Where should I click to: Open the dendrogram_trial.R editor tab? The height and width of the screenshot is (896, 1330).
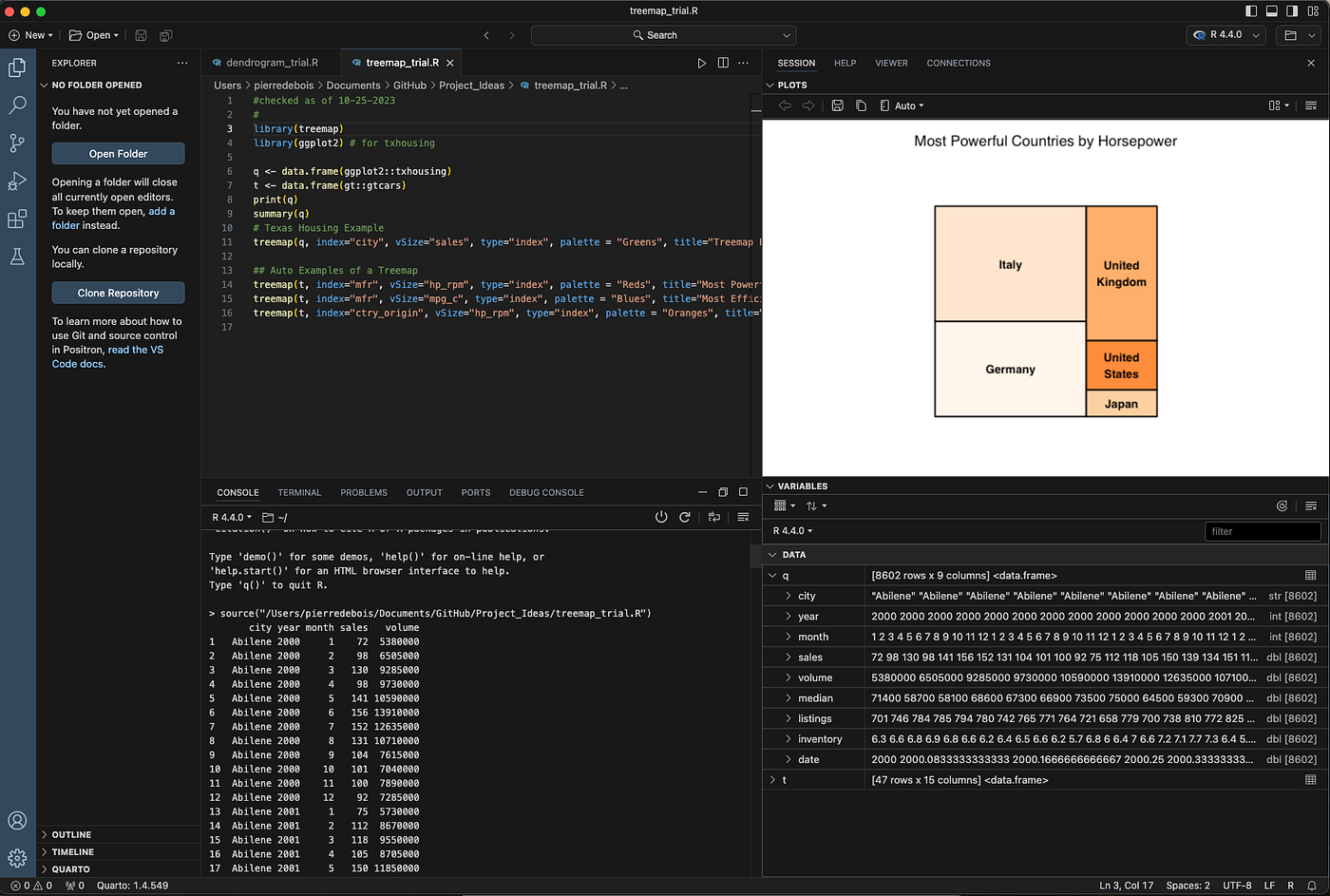click(x=272, y=63)
